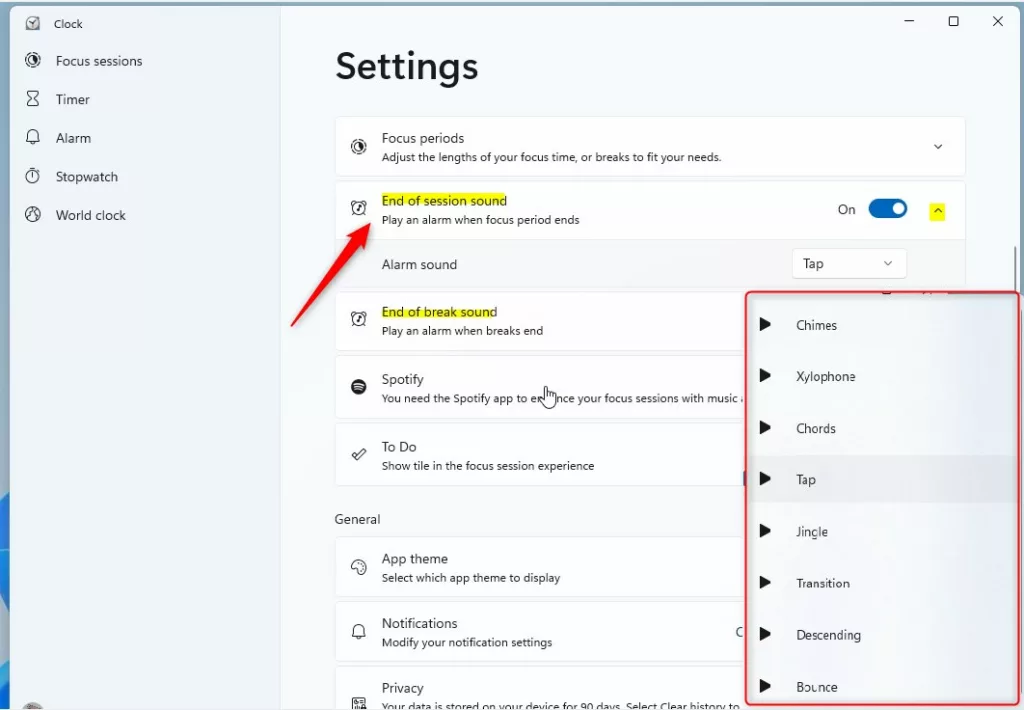Turn off End of session sound toggle
Screen dimensions: 1024x710
pyautogui.click(x=887, y=209)
